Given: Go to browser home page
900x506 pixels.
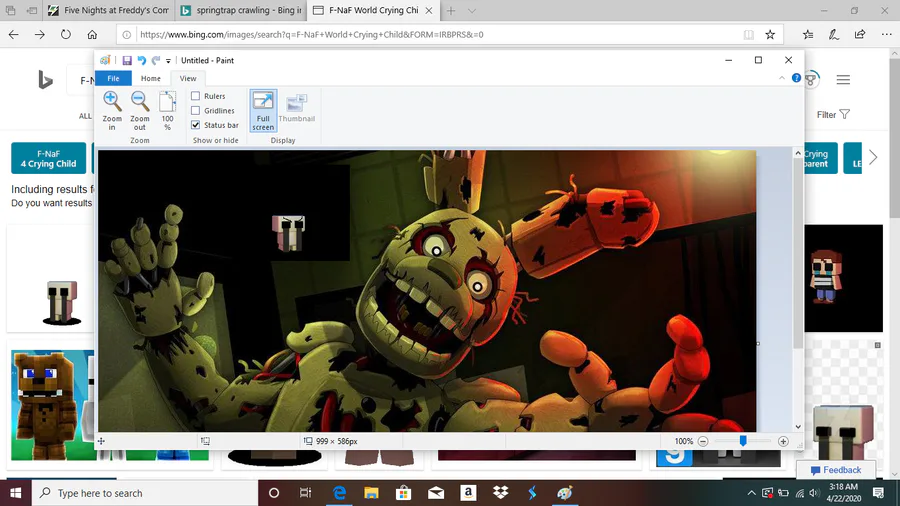Looking at the screenshot, I should tap(92, 34).
